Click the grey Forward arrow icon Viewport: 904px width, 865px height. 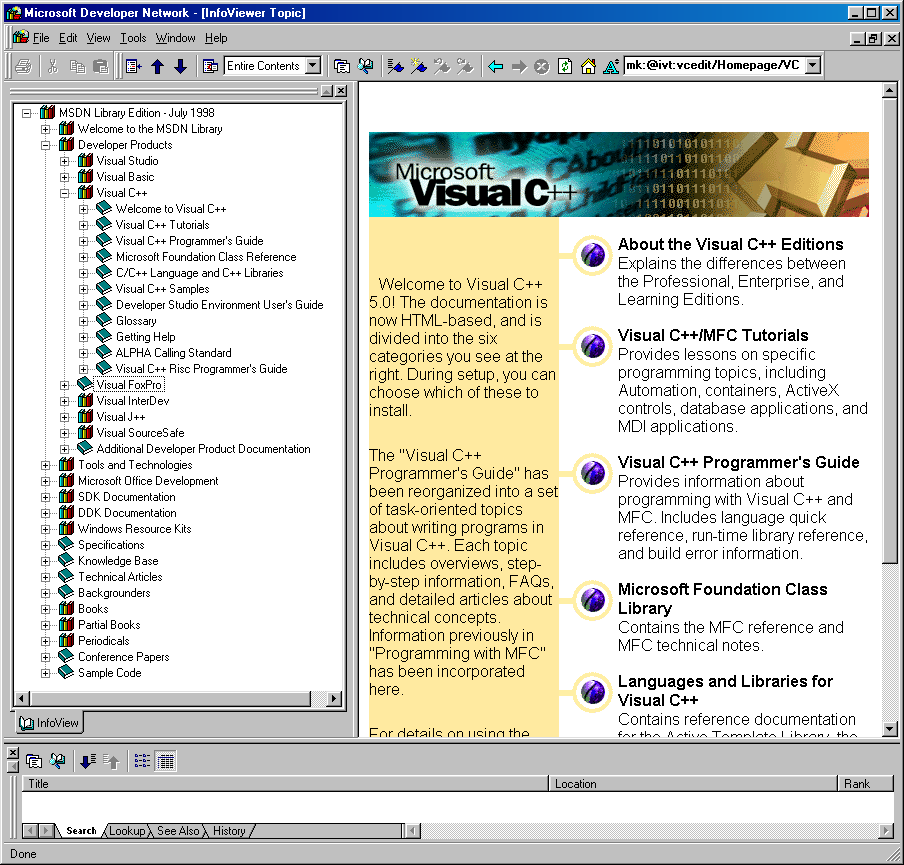click(519, 66)
